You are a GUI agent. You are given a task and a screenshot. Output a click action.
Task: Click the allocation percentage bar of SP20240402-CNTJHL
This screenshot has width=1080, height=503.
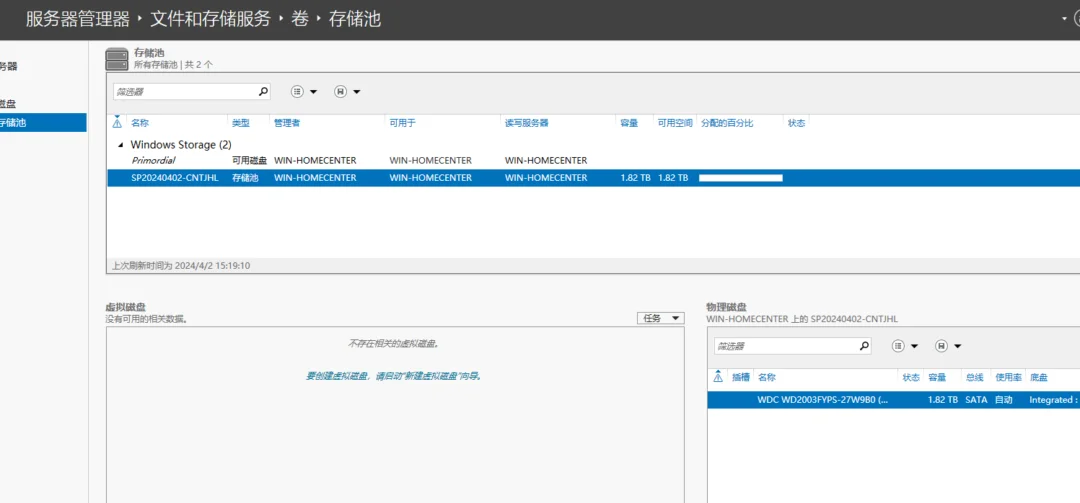pyautogui.click(x=740, y=178)
